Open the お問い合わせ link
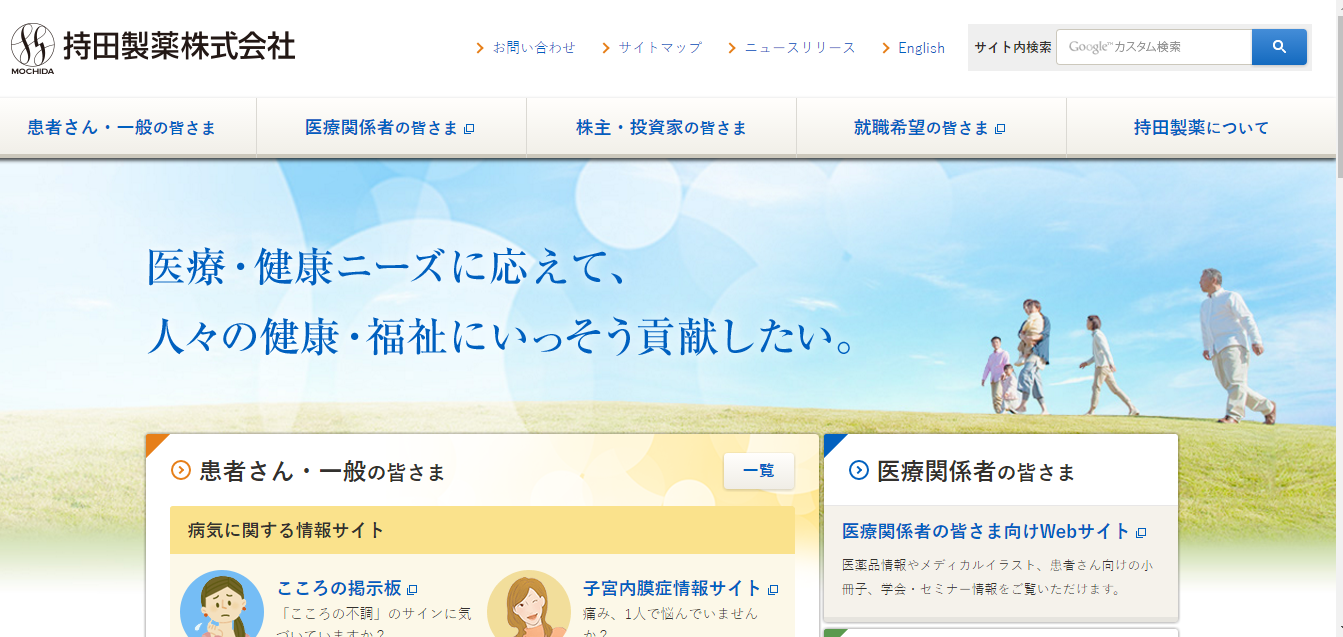Screen dimensions: 1343x637 pos(534,48)
